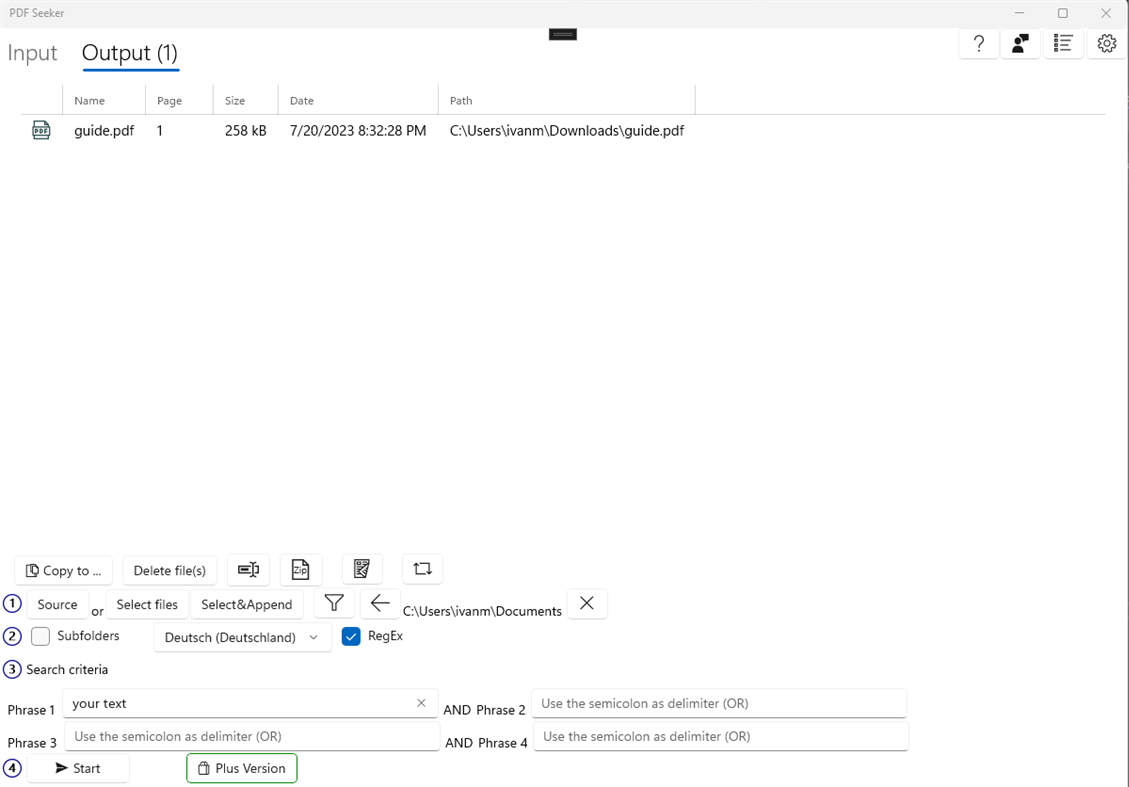Clear Phrase 1 with its X icon
1129x787 pixels.
[421, 703]
